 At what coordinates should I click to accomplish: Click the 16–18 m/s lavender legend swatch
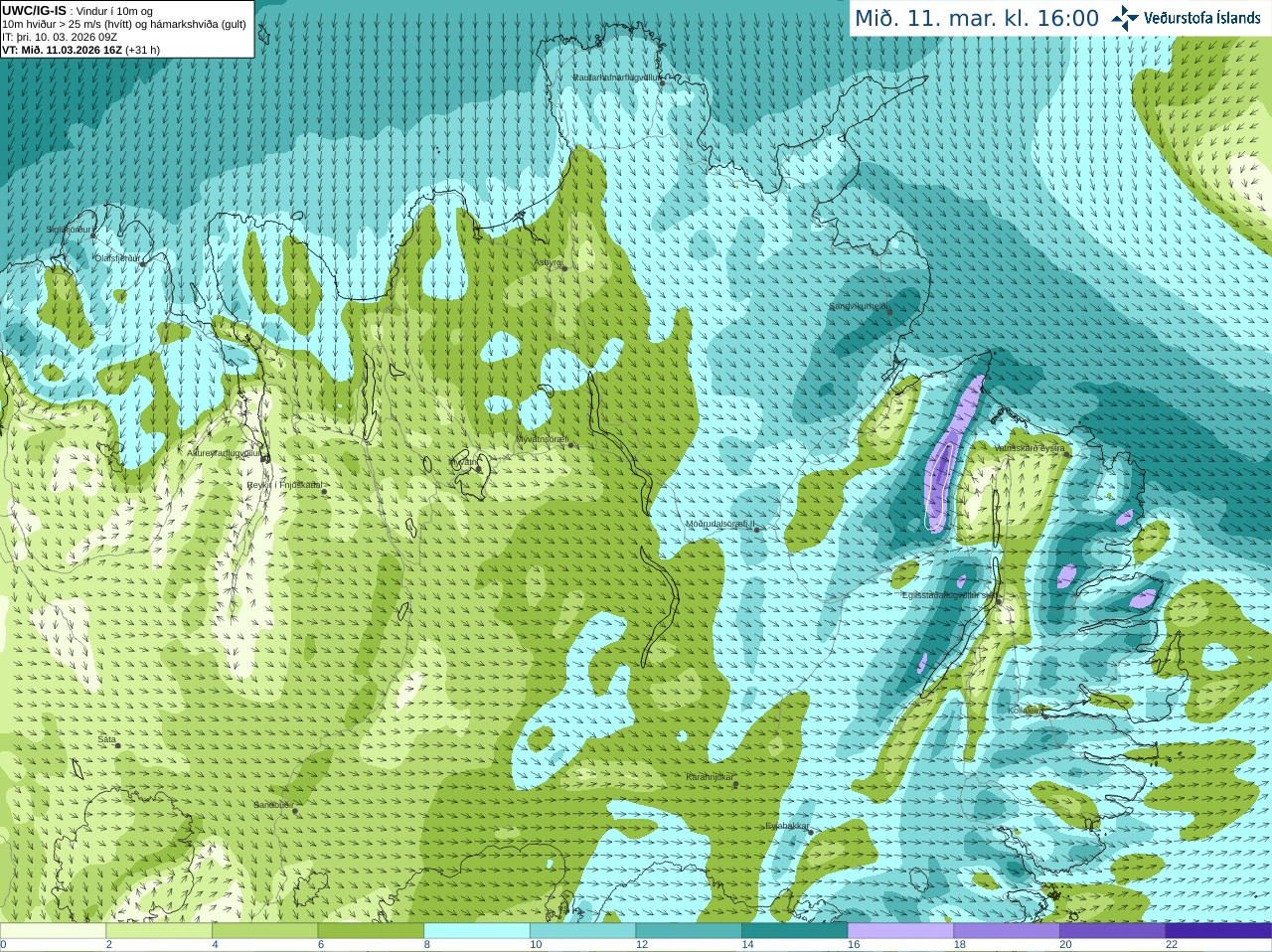tap(901, 931)
